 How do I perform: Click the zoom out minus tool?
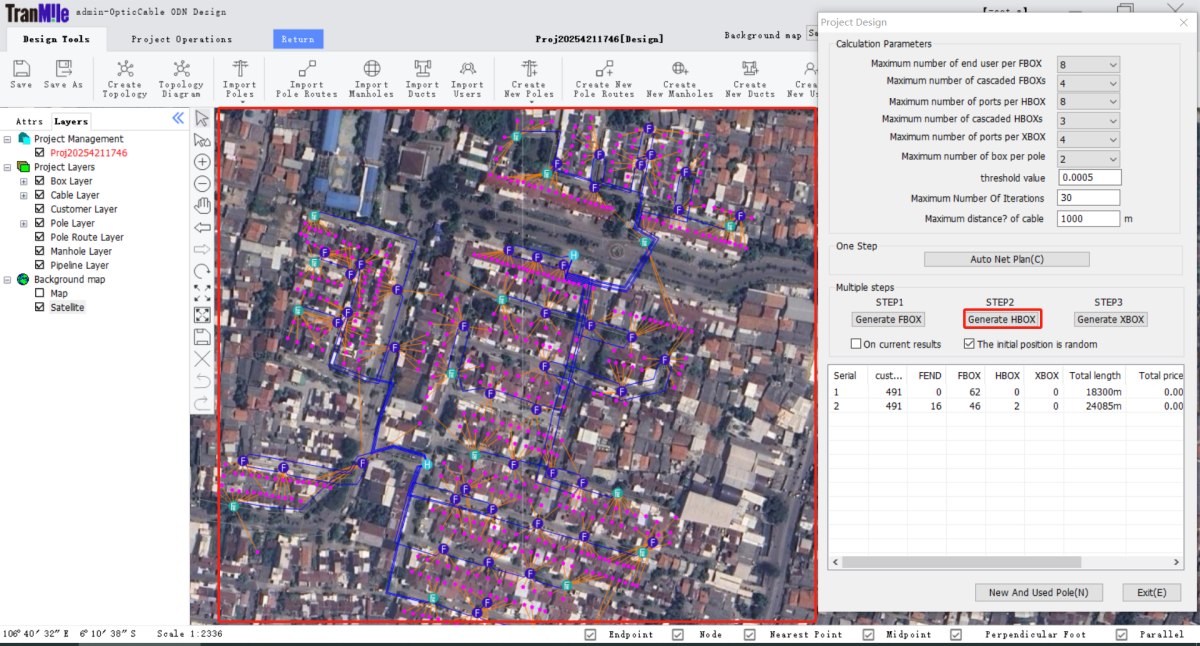[202, 184]
